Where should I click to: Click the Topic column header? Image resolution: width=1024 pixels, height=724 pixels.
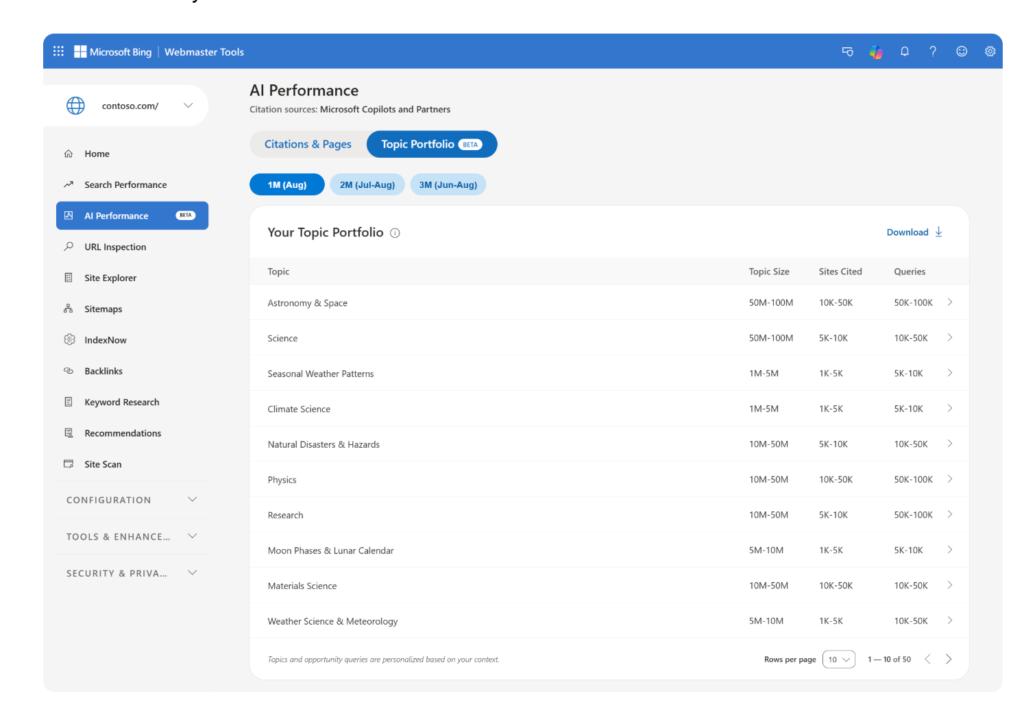[x=278, y=272]
